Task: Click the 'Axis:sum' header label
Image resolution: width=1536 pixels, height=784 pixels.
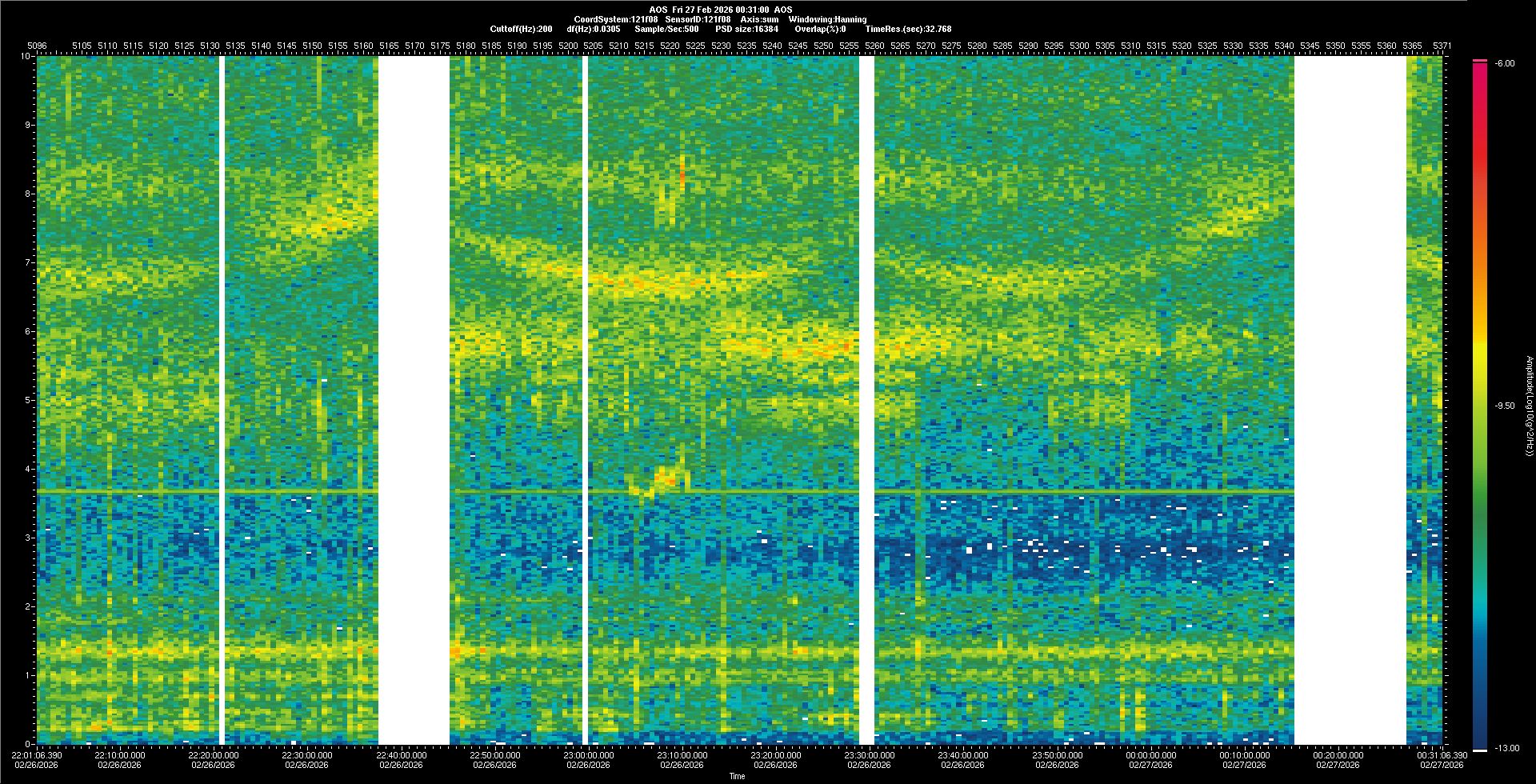Action: pos(761,19)
